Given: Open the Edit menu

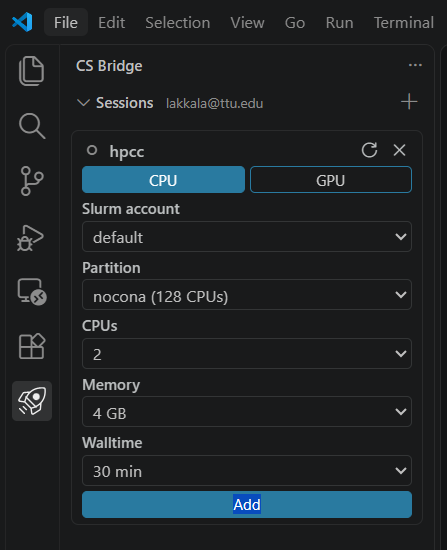Looking at the screenshot, I should 111,22.
